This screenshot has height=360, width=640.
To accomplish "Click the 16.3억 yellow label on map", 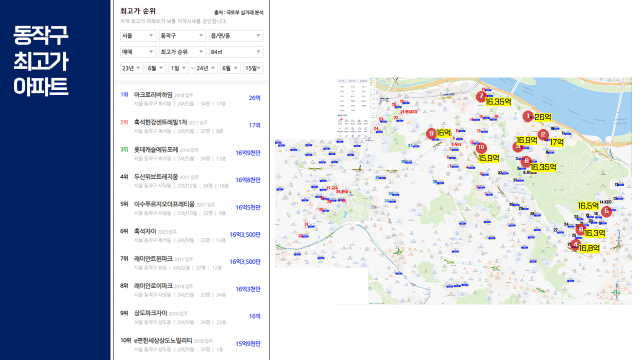I will [x=595, y=233].
